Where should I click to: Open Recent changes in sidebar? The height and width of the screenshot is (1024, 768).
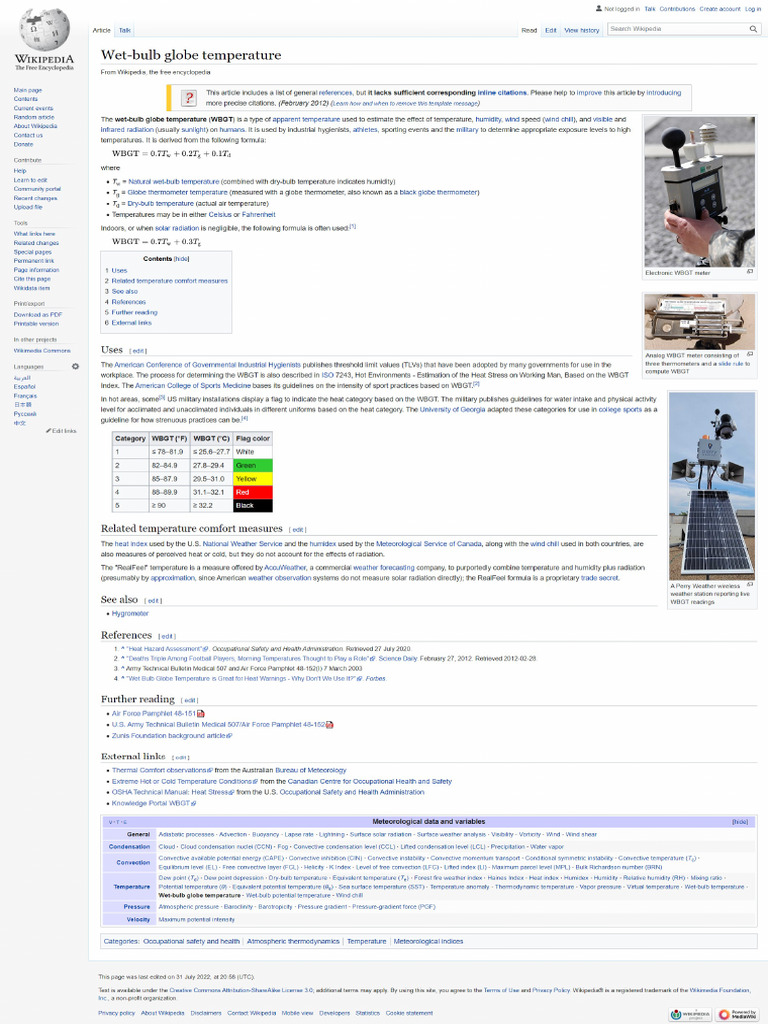[35, 198]
